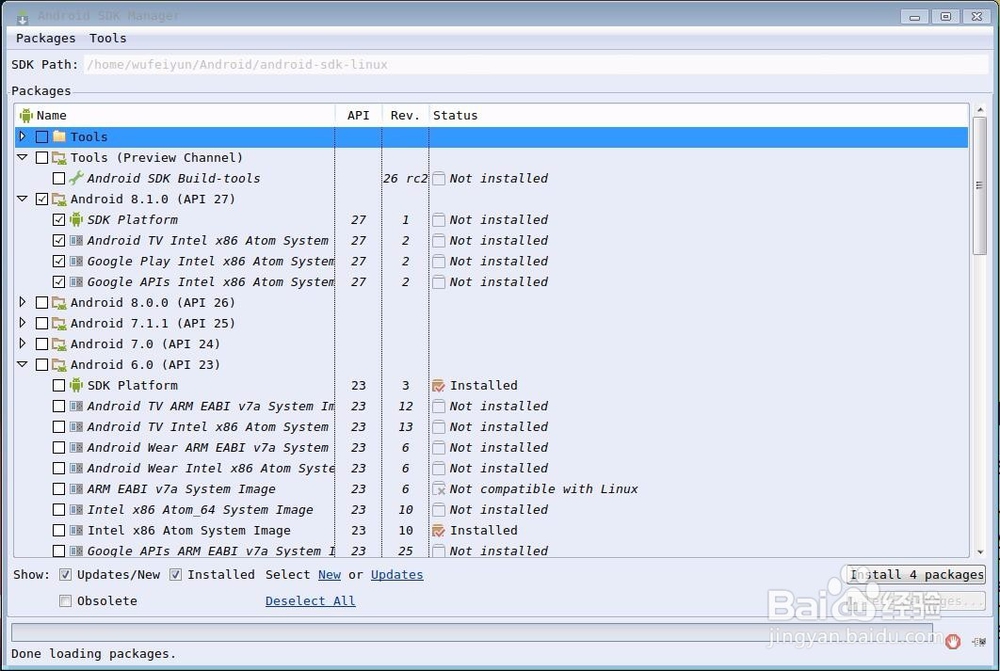Click the Name column header
This screenshot has height=671, width=1000.
point(175,115)
